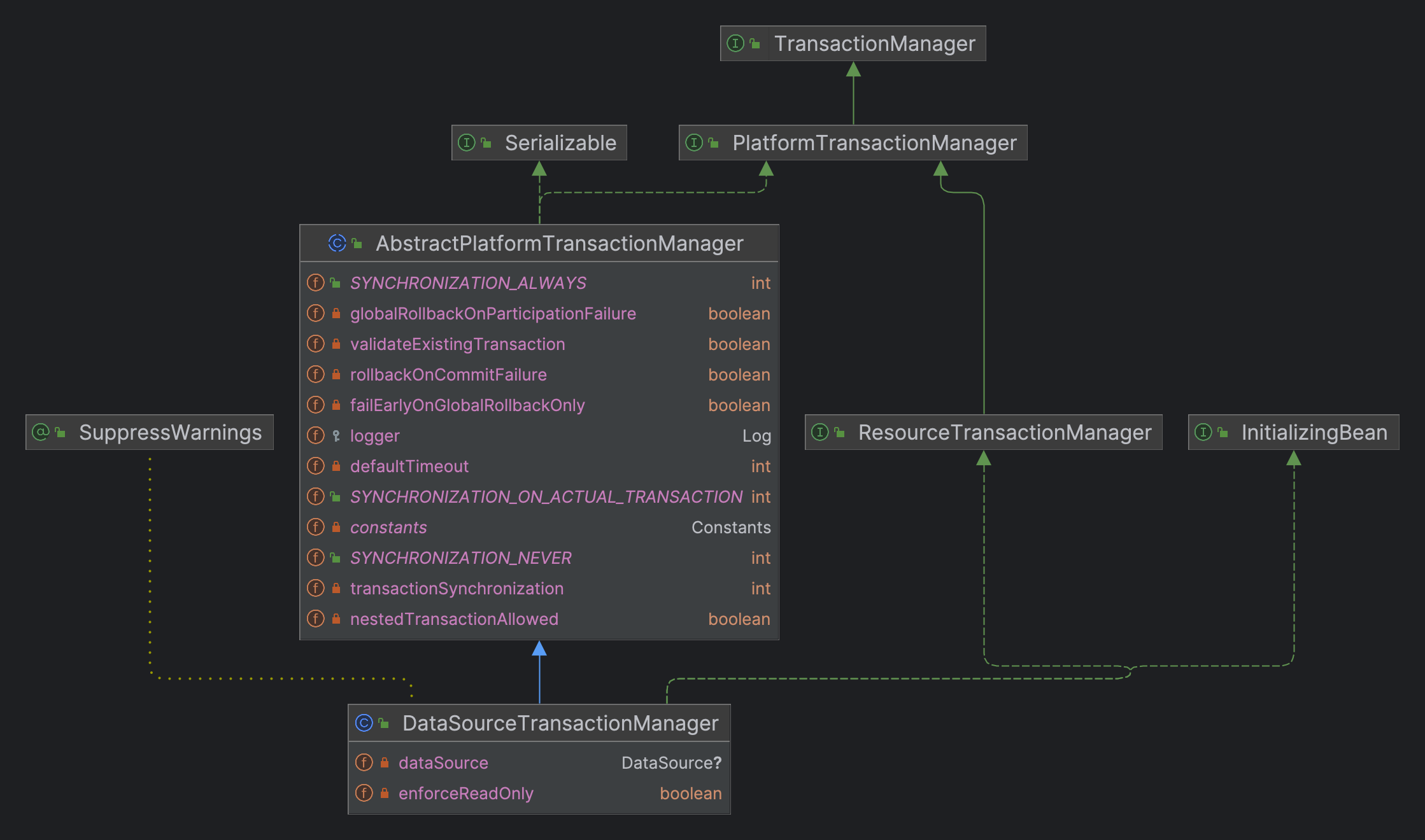Click the constants field name
The image size is (1425, 840).
[x=388, y=527]
